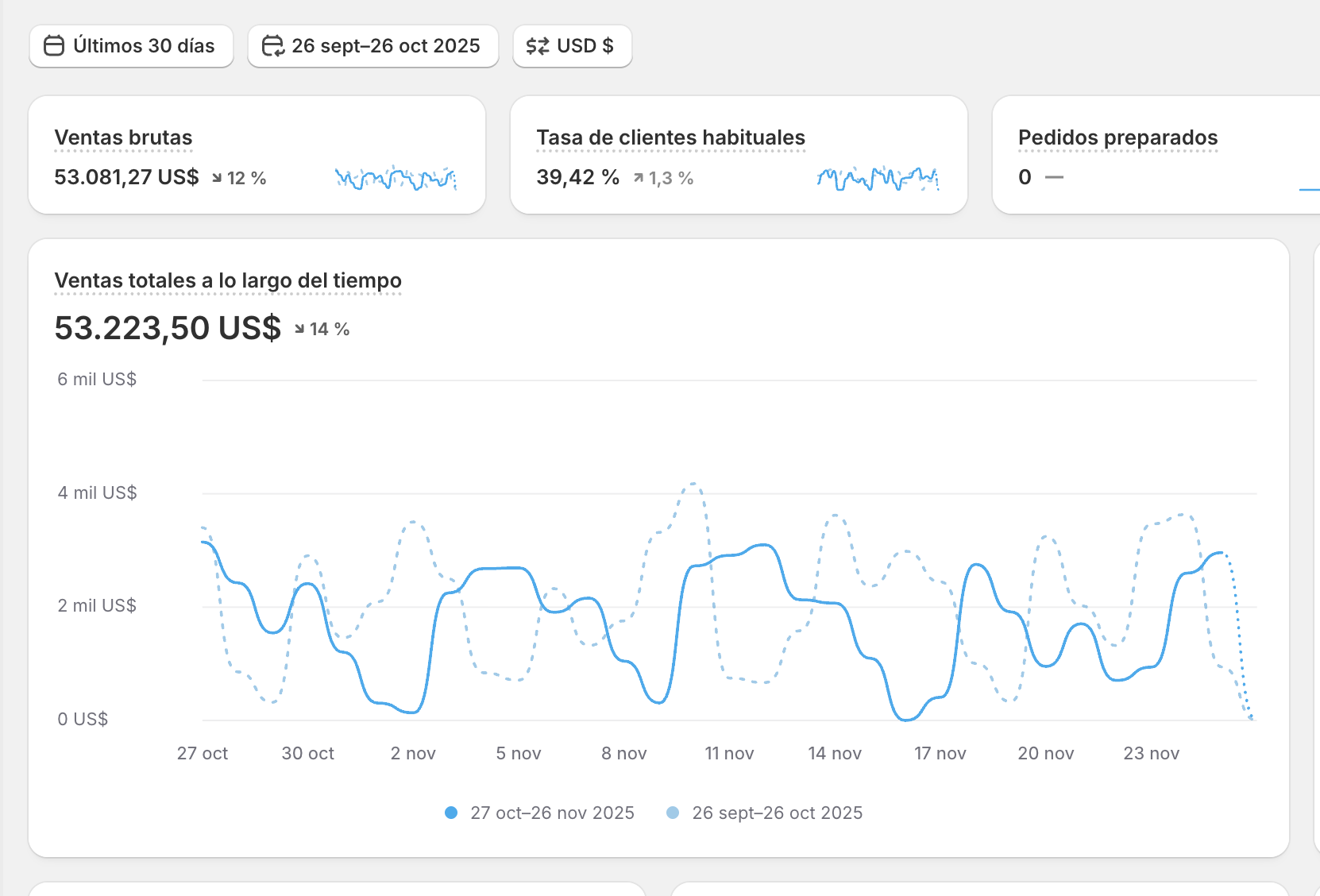Image resolution: width=1320 pixels, height=896 pixels.
Task: Open the Pedidos preparados card title
Action: pos(1117,137)
